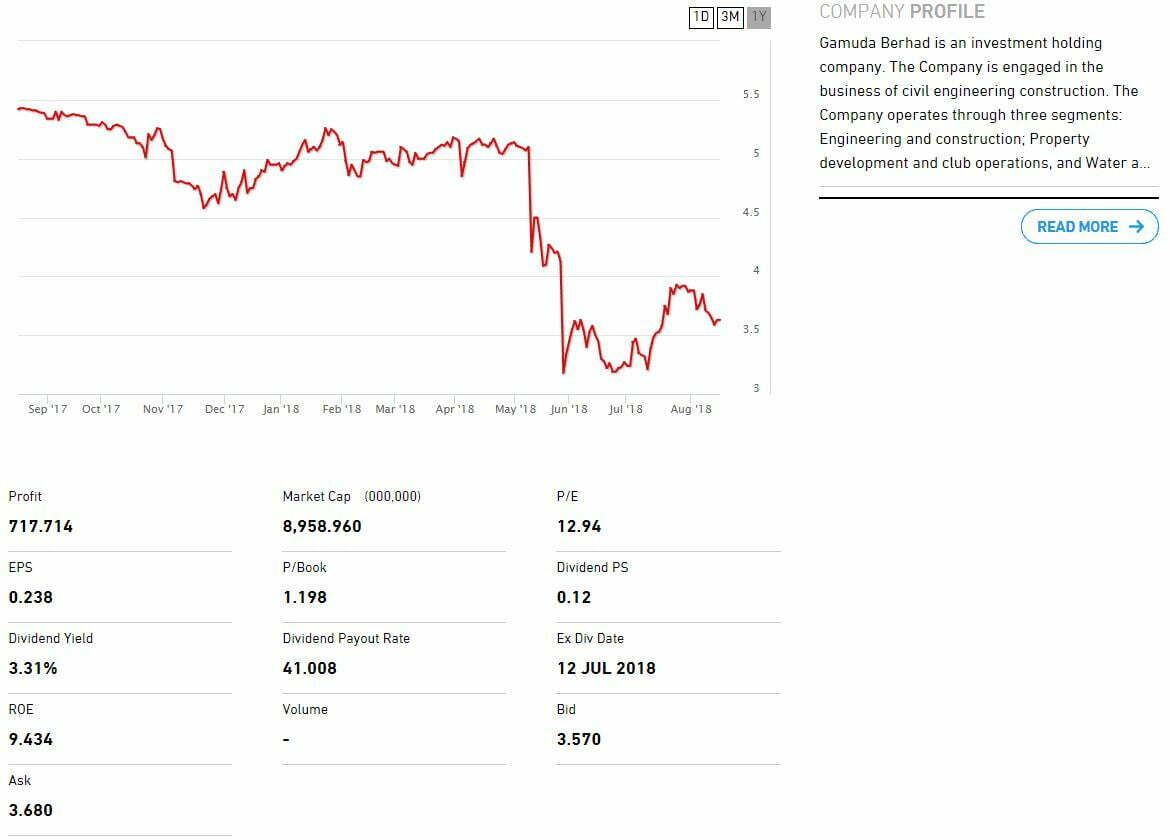Click the arrow icon in READ MORE

point(1136,227)
